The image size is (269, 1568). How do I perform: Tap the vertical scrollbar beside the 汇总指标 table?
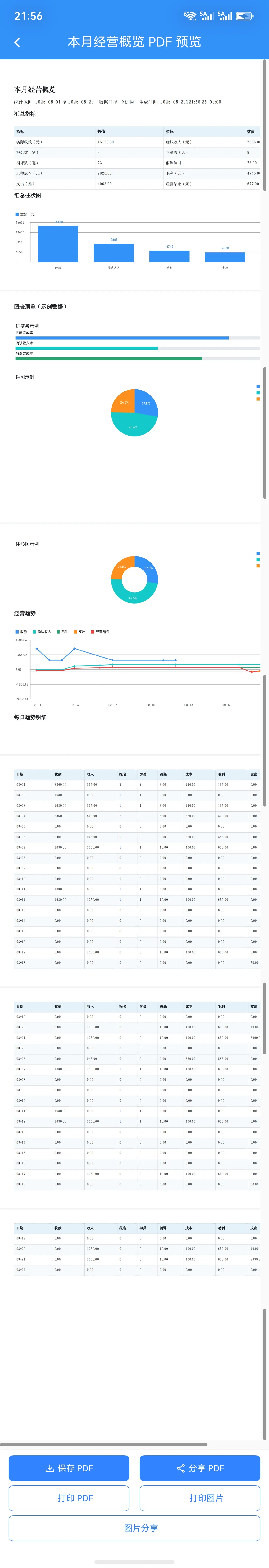tap(265, 125)
